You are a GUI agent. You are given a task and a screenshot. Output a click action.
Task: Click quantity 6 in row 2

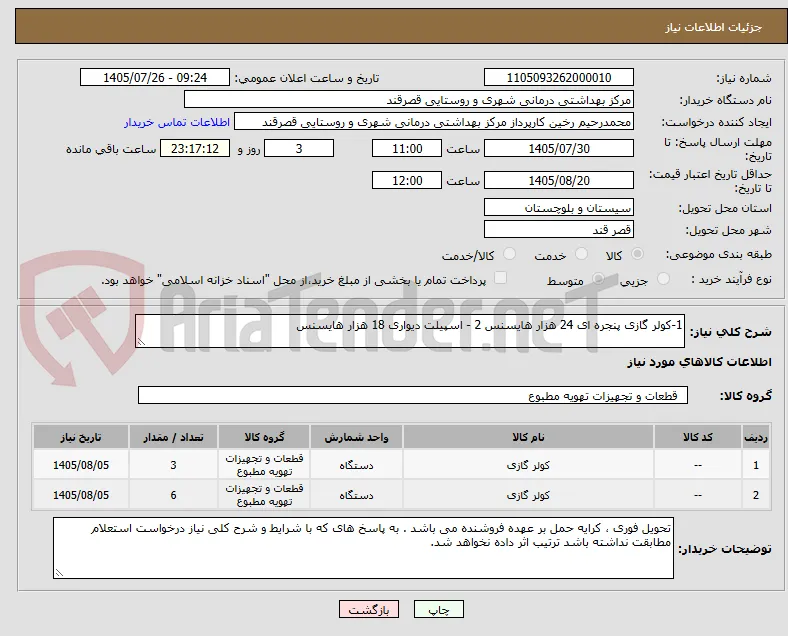click(x=173, y=495)
